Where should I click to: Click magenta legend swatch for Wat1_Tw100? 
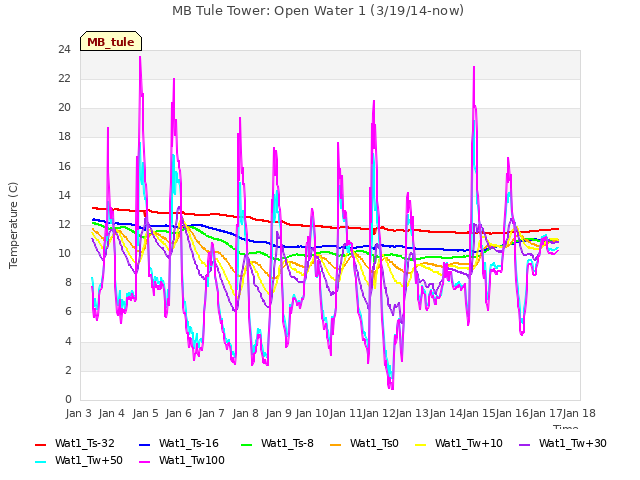coord(144,462)
